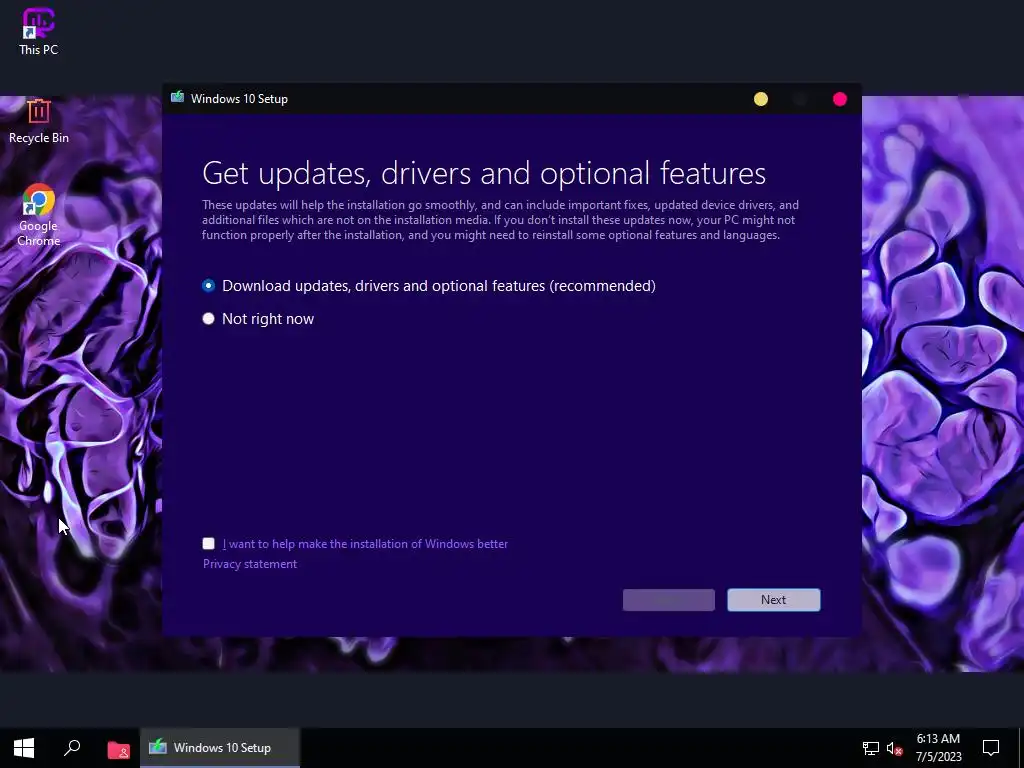The width and height of the screenshot is (1024, 768).
Task: Open the Recycle Bin desktop icon
Action: 39,121
